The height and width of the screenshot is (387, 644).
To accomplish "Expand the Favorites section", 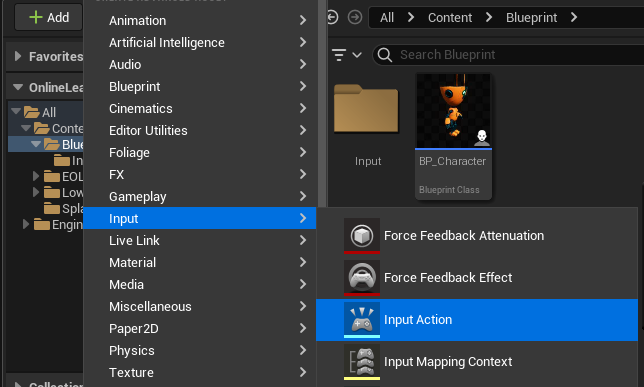I will (18, 56).
